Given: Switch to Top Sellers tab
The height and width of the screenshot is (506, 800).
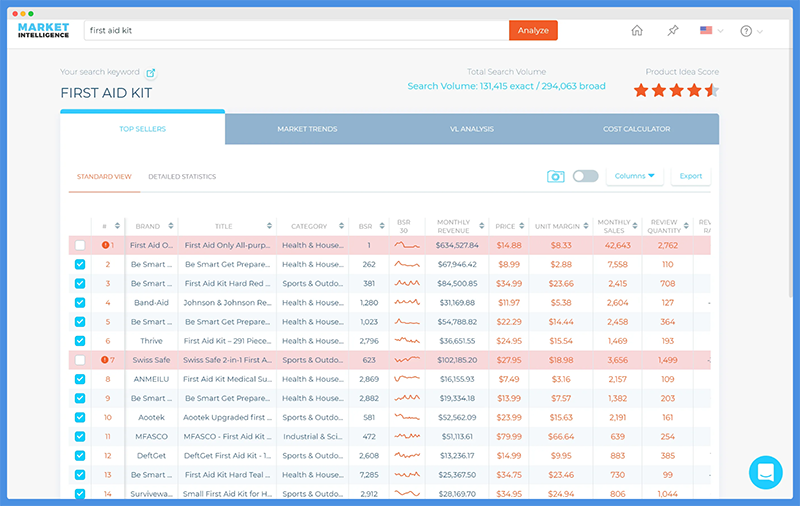Looking at the screenshot, I should pos(142,129).
